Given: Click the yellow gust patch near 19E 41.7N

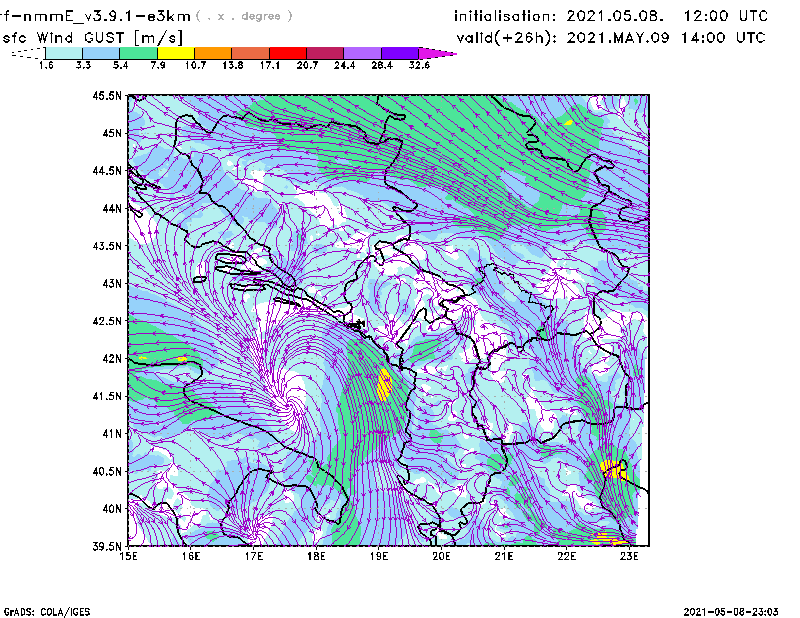Looking at the screenshot, I should (x=384, y=384).
